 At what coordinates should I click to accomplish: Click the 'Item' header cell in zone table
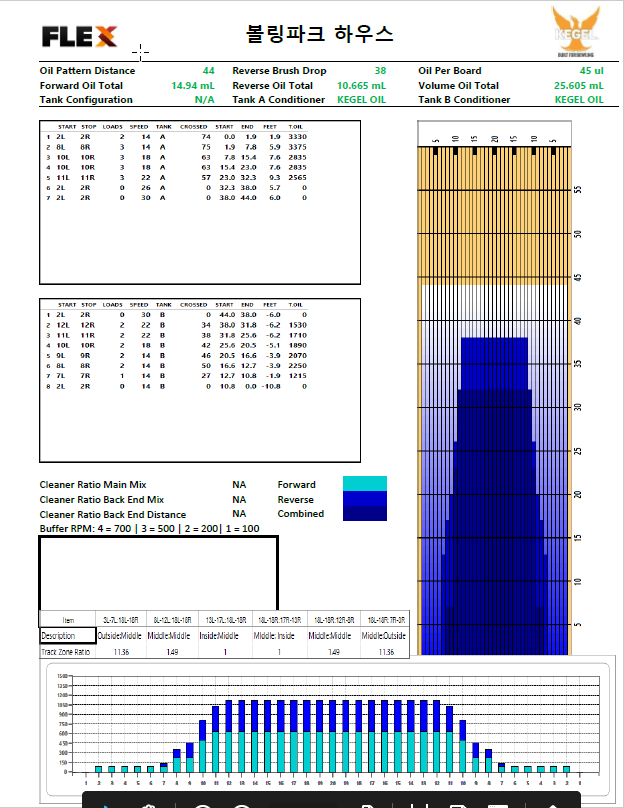point(68,620)
